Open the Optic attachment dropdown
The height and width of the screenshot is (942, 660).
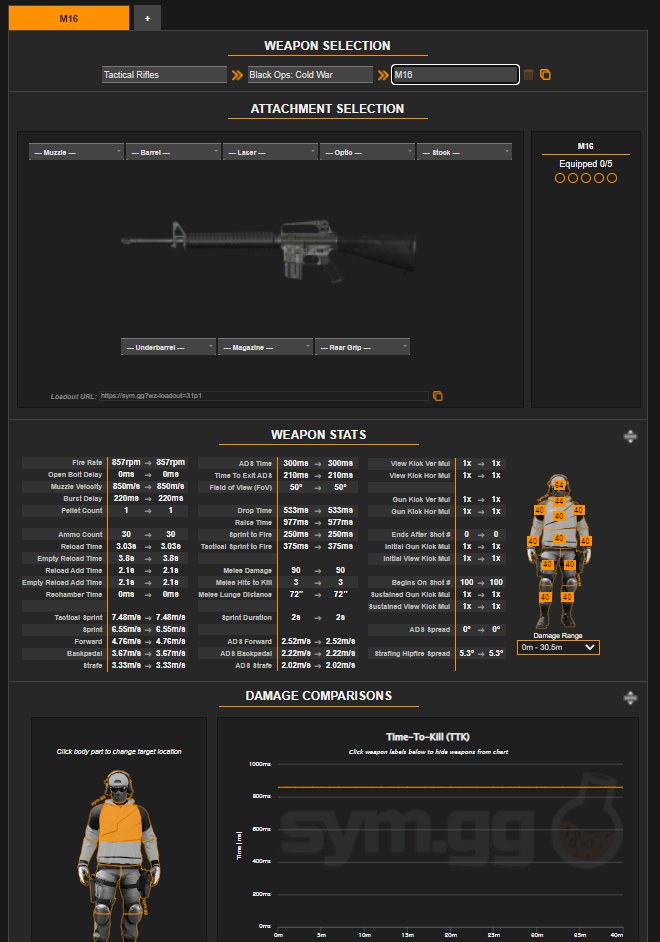tap(368, 152)
